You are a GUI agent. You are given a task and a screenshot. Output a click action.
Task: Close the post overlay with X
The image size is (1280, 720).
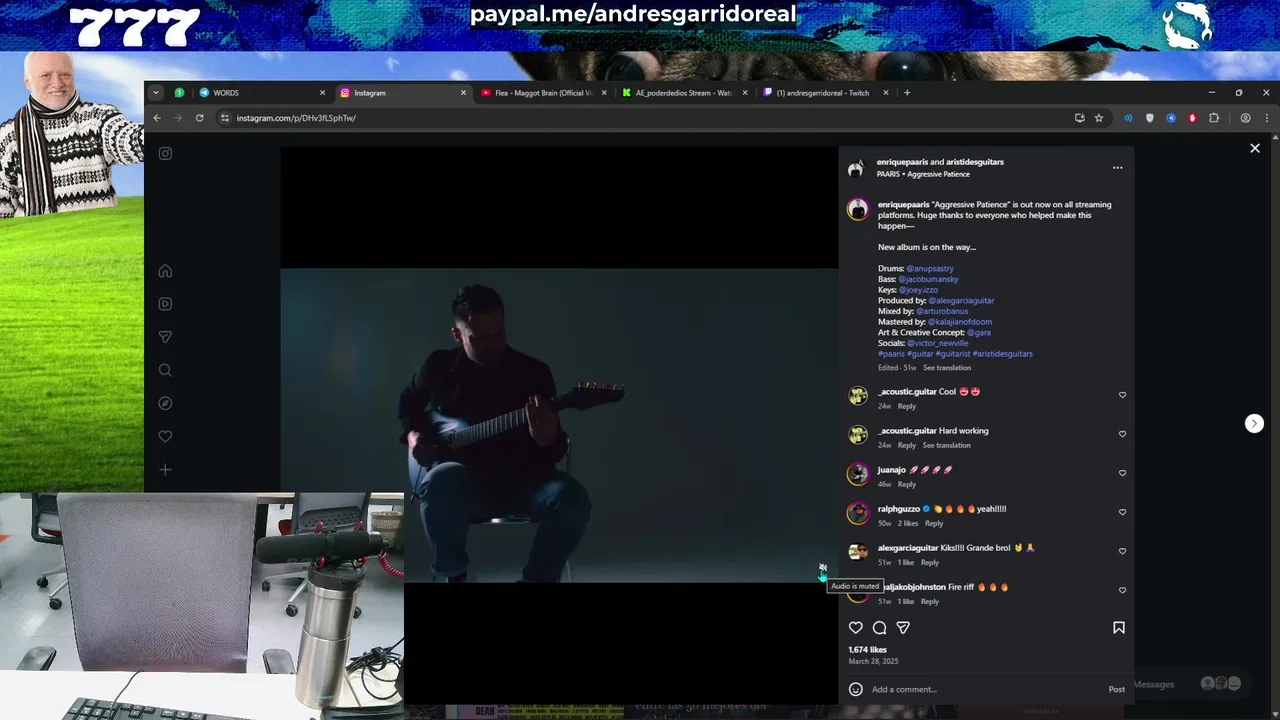[x=1255, y=148]
